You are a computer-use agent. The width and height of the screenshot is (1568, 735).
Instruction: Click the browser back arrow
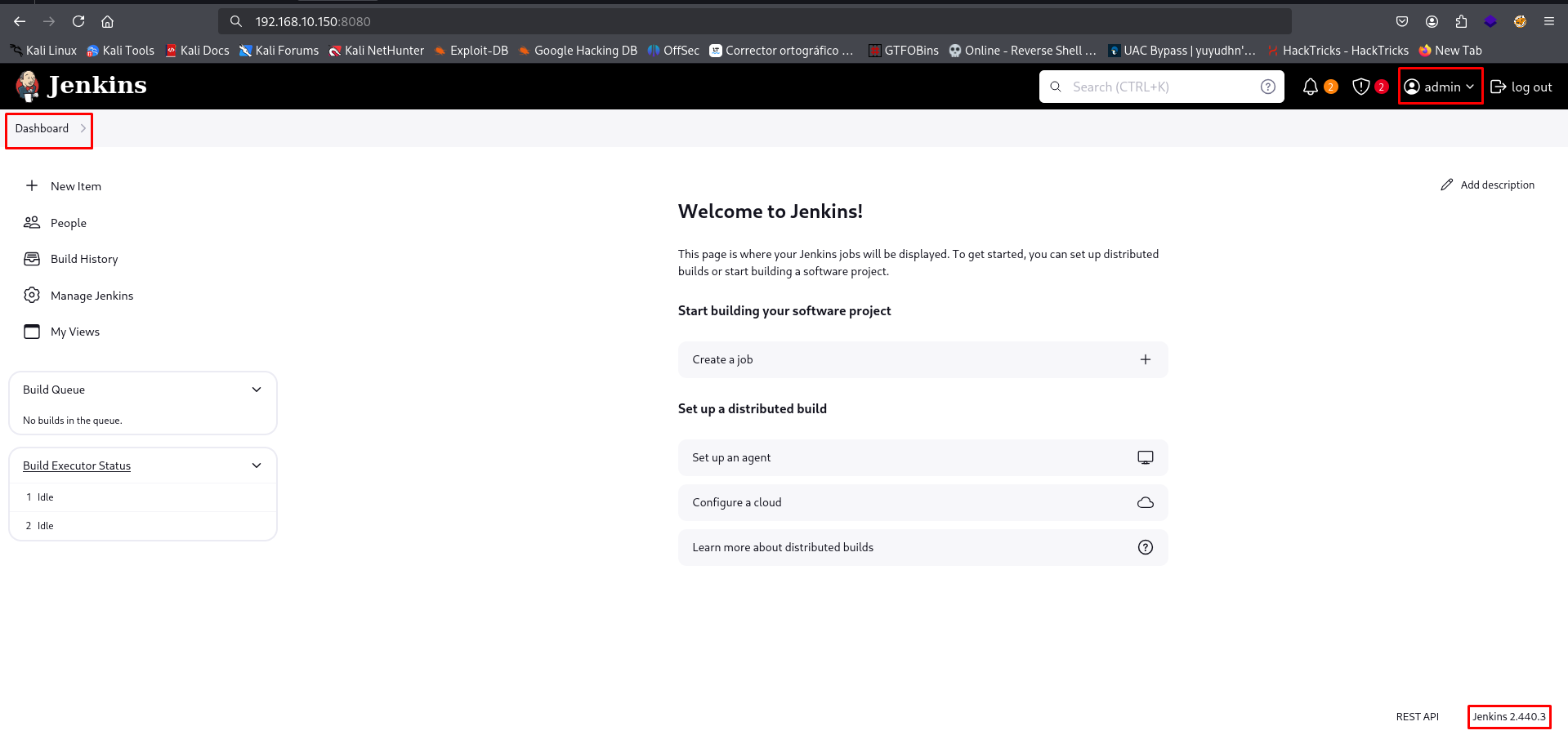(x=20, y=21)
